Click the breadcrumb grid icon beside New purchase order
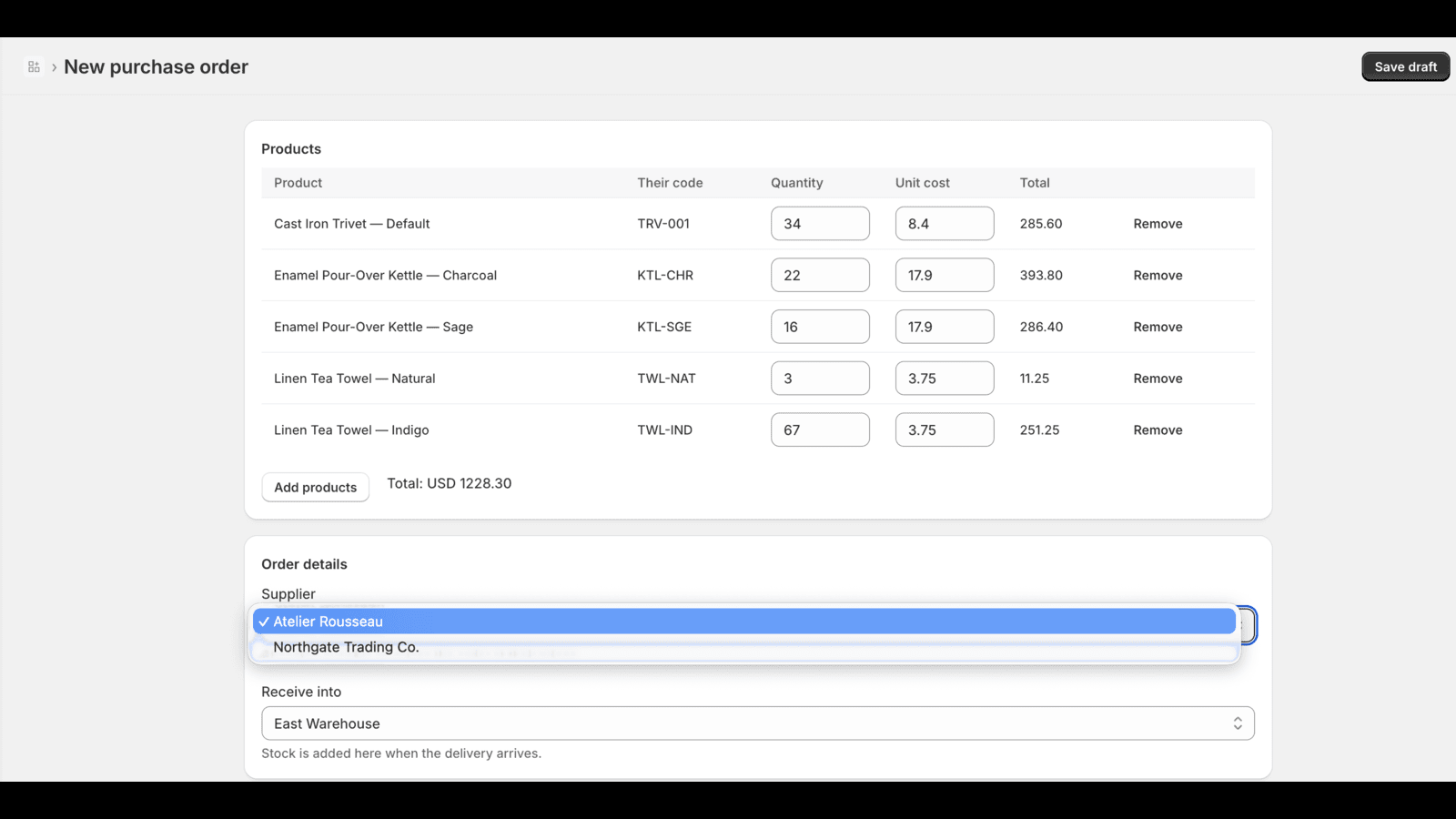The image size is (1456, 819). tap(34, 66)
